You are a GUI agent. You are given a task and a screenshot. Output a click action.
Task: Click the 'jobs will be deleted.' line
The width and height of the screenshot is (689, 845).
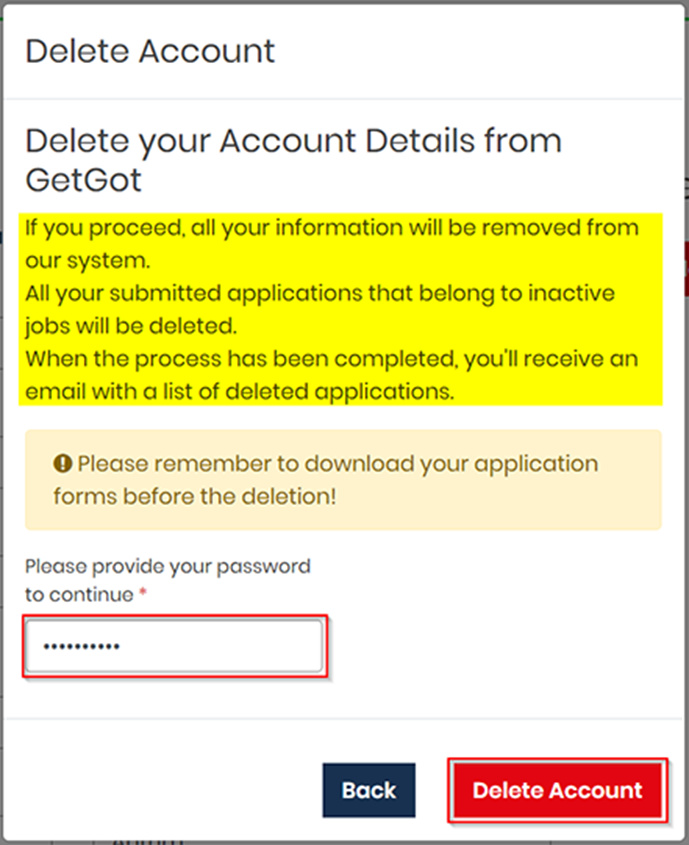[131, 327]
